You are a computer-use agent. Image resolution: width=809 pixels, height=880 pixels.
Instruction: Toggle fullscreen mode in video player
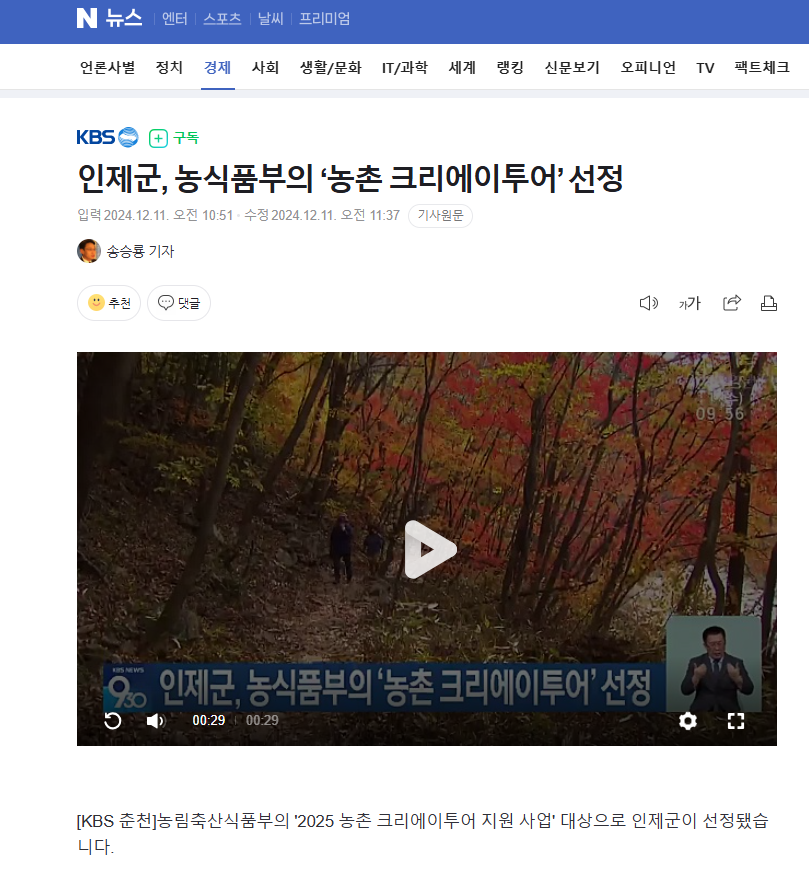735,721
